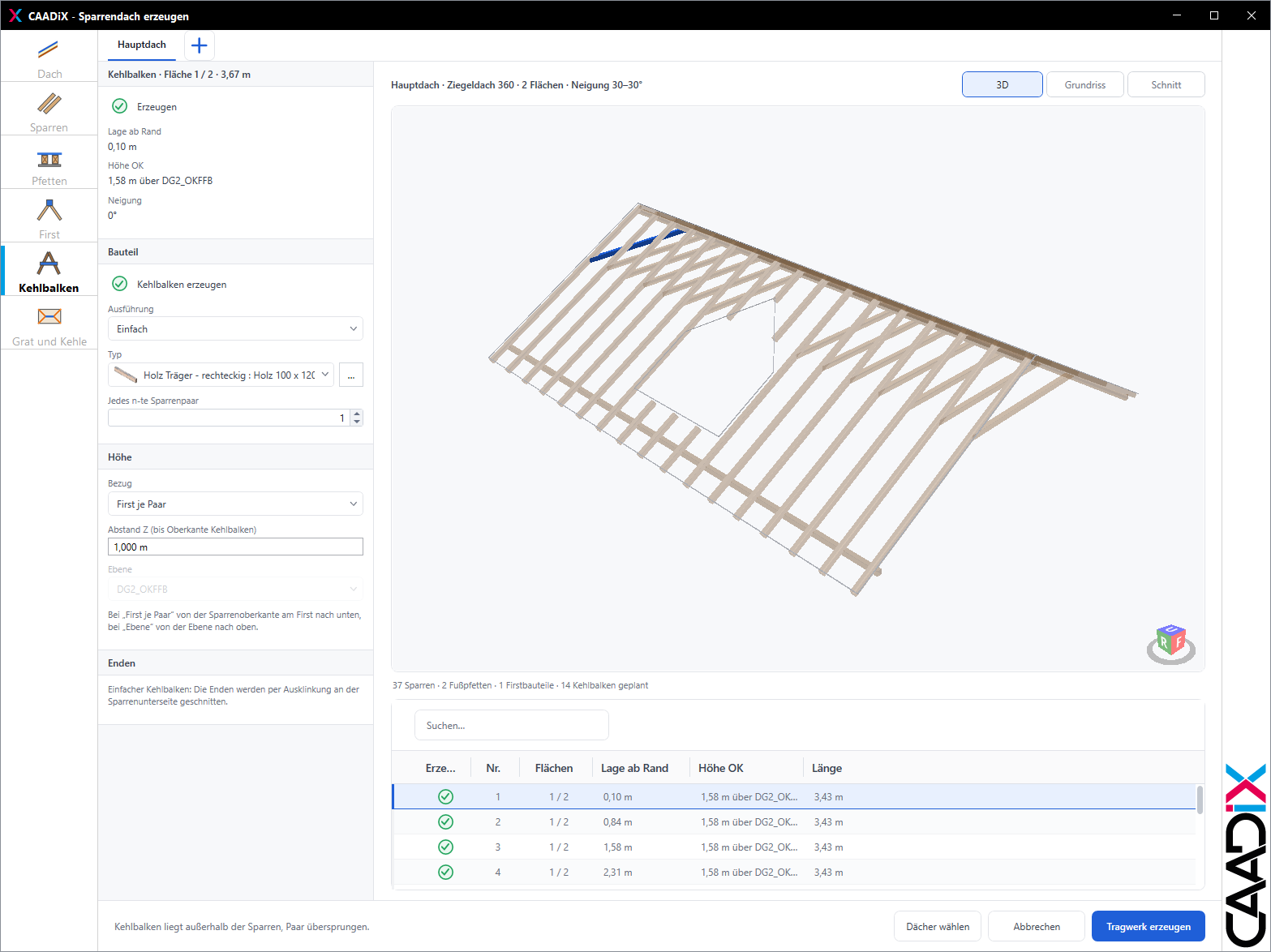Switch to the Hauptdach tab
The width and height of the screenshot is (1271, 952).
142,45
